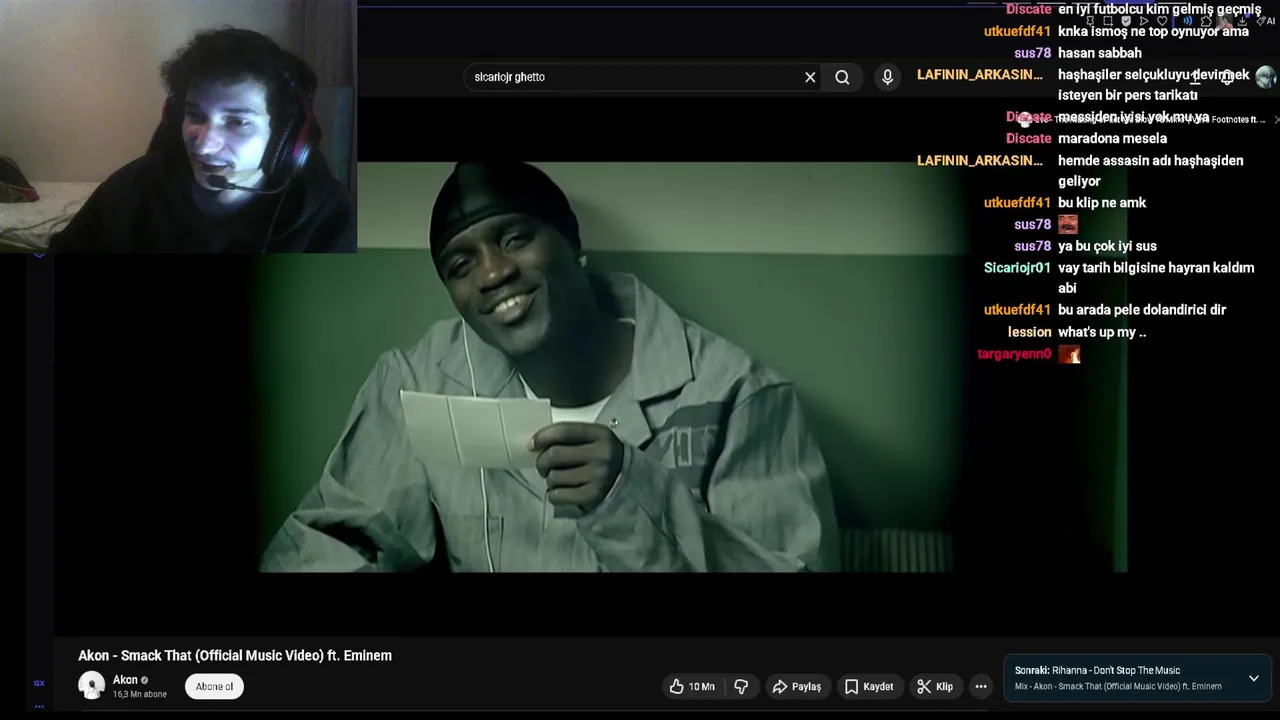Dislike the video with thumbs down
1280x720 pixels.
(741, 686)
